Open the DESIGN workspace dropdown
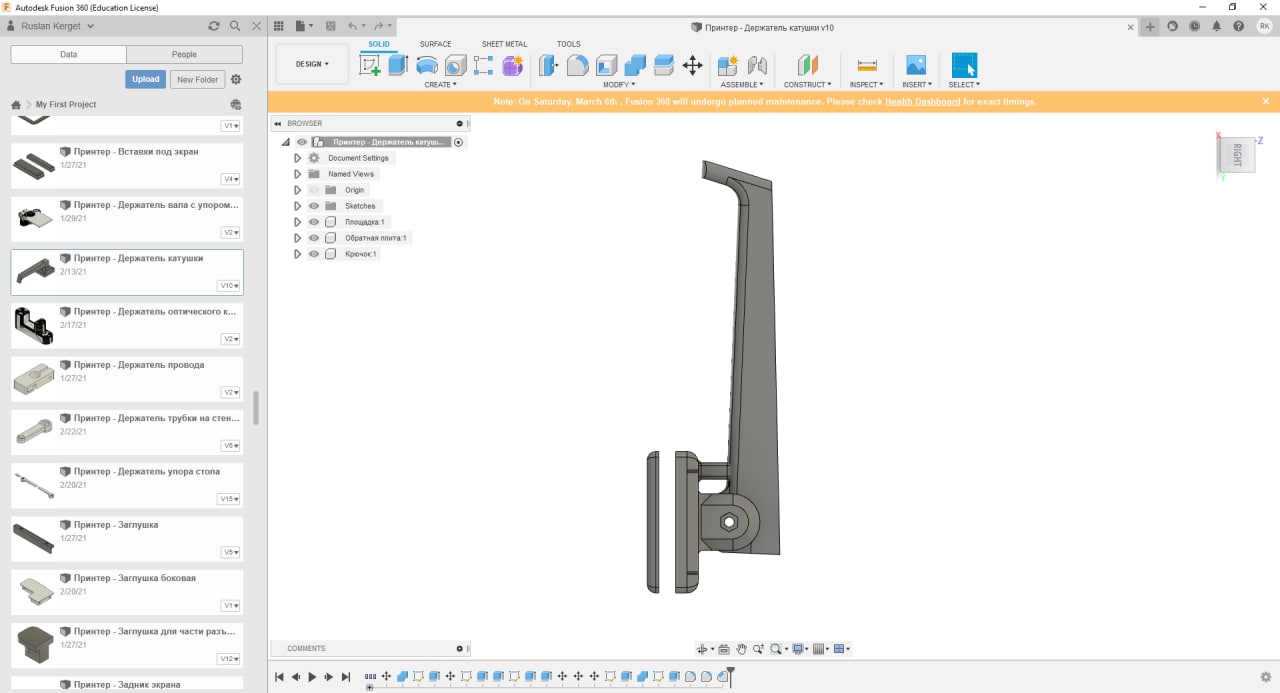 [x=312, y=64]
